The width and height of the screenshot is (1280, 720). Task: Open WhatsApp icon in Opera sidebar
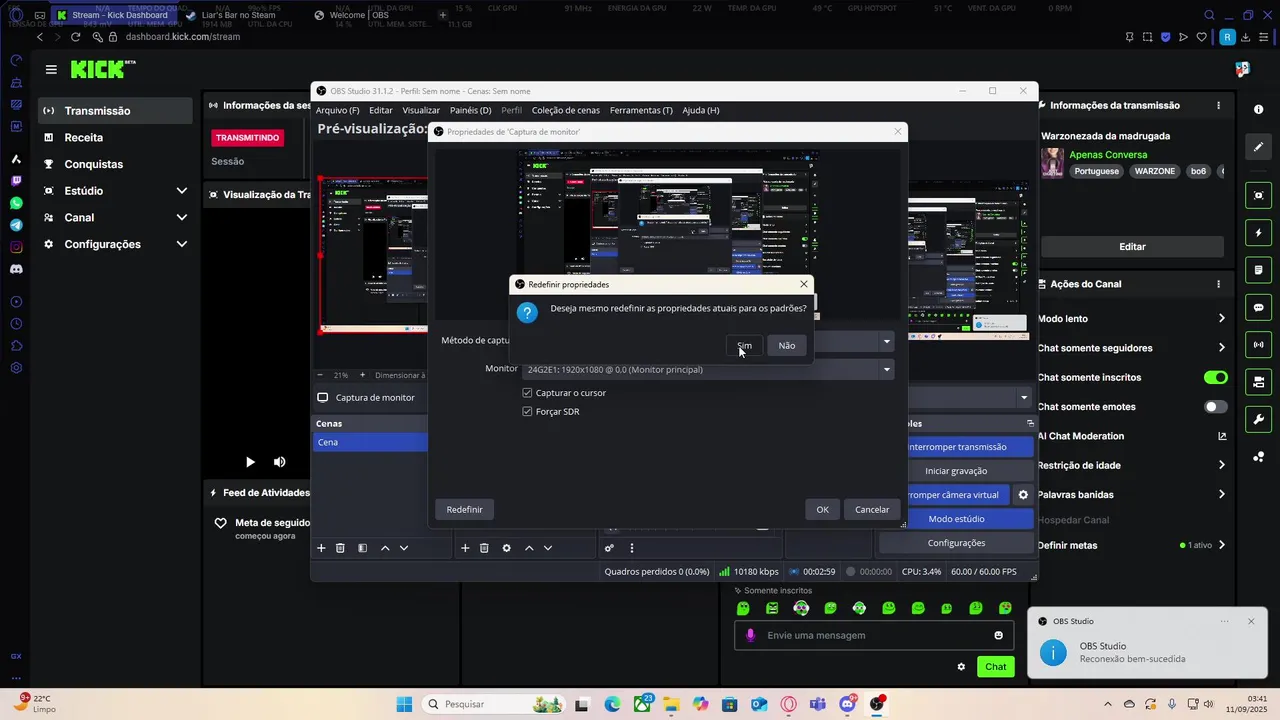point(16,203)
